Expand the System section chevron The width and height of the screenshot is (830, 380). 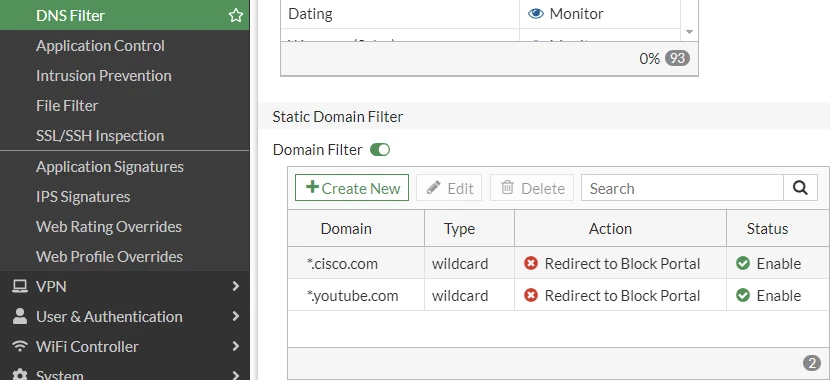coord(236,375)
